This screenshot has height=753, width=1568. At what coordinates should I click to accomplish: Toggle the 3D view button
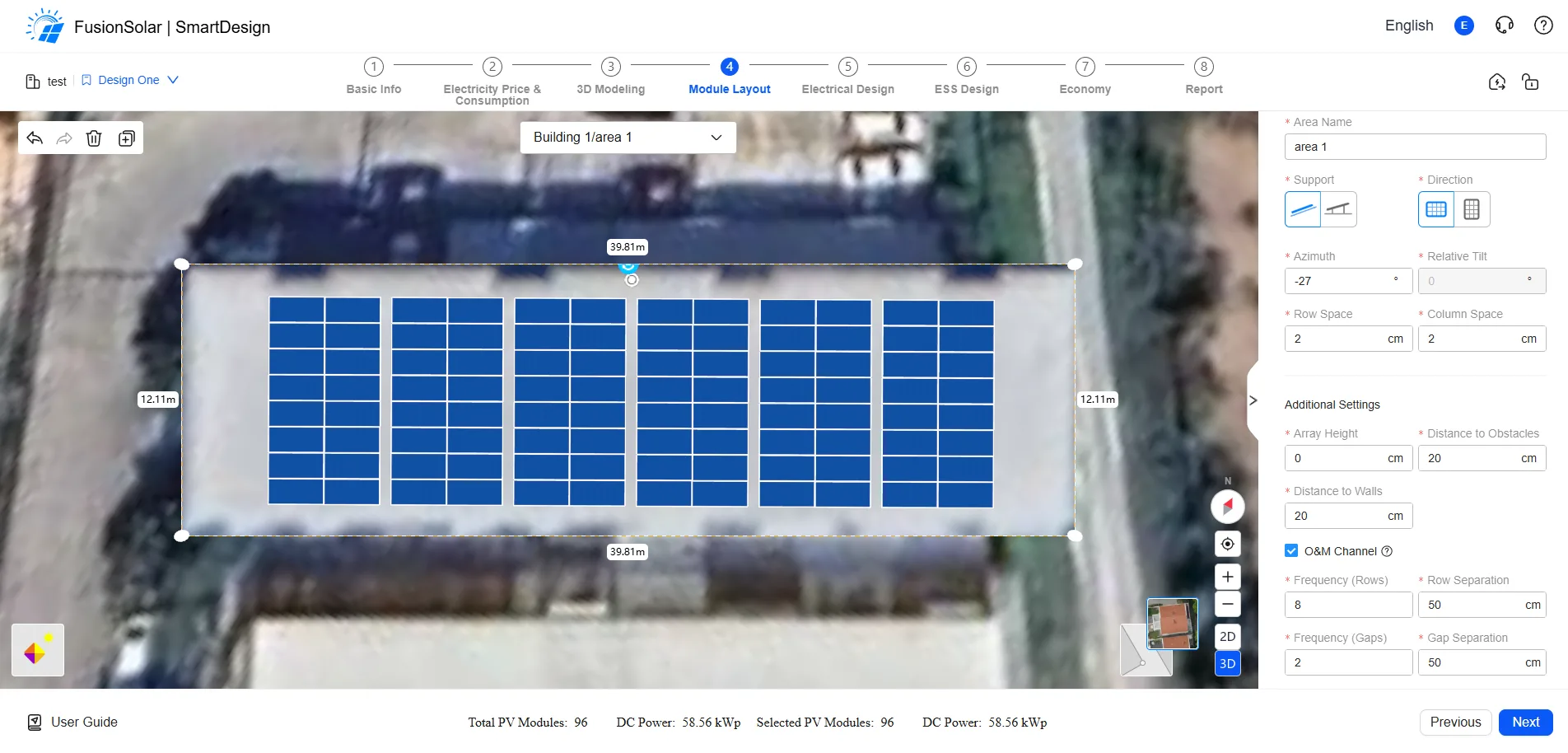click(1227, 663)
